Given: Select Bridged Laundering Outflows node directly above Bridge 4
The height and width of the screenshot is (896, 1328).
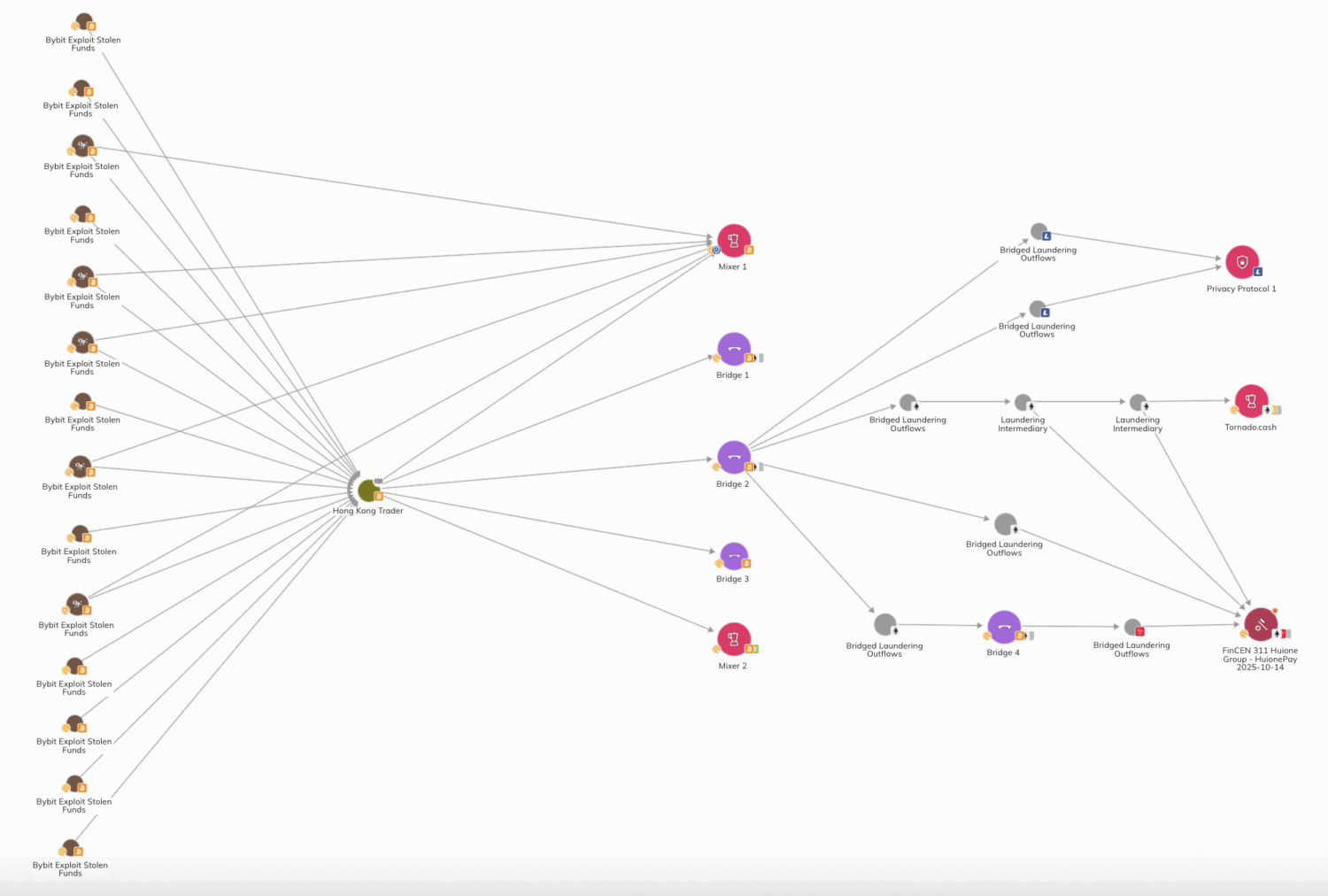Looking at the screenshot, I should (x=1006, y=524).
